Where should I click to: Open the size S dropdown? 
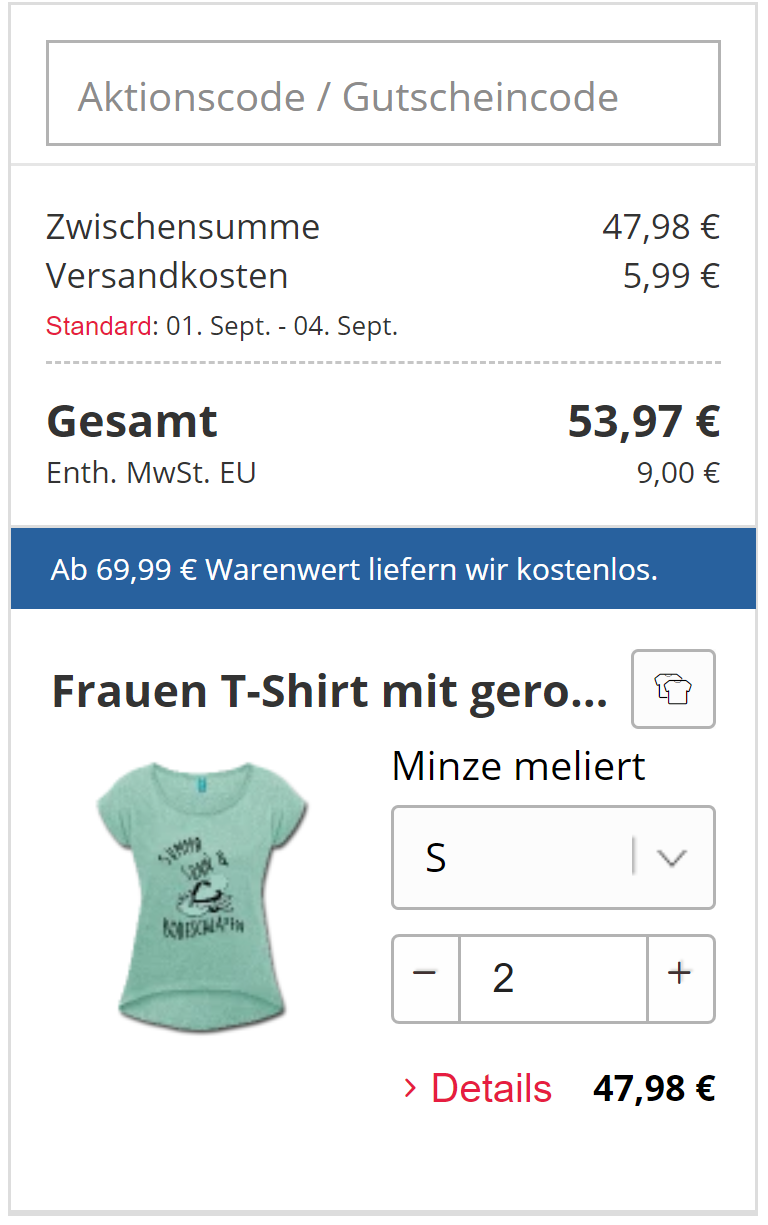click(510, 858)
